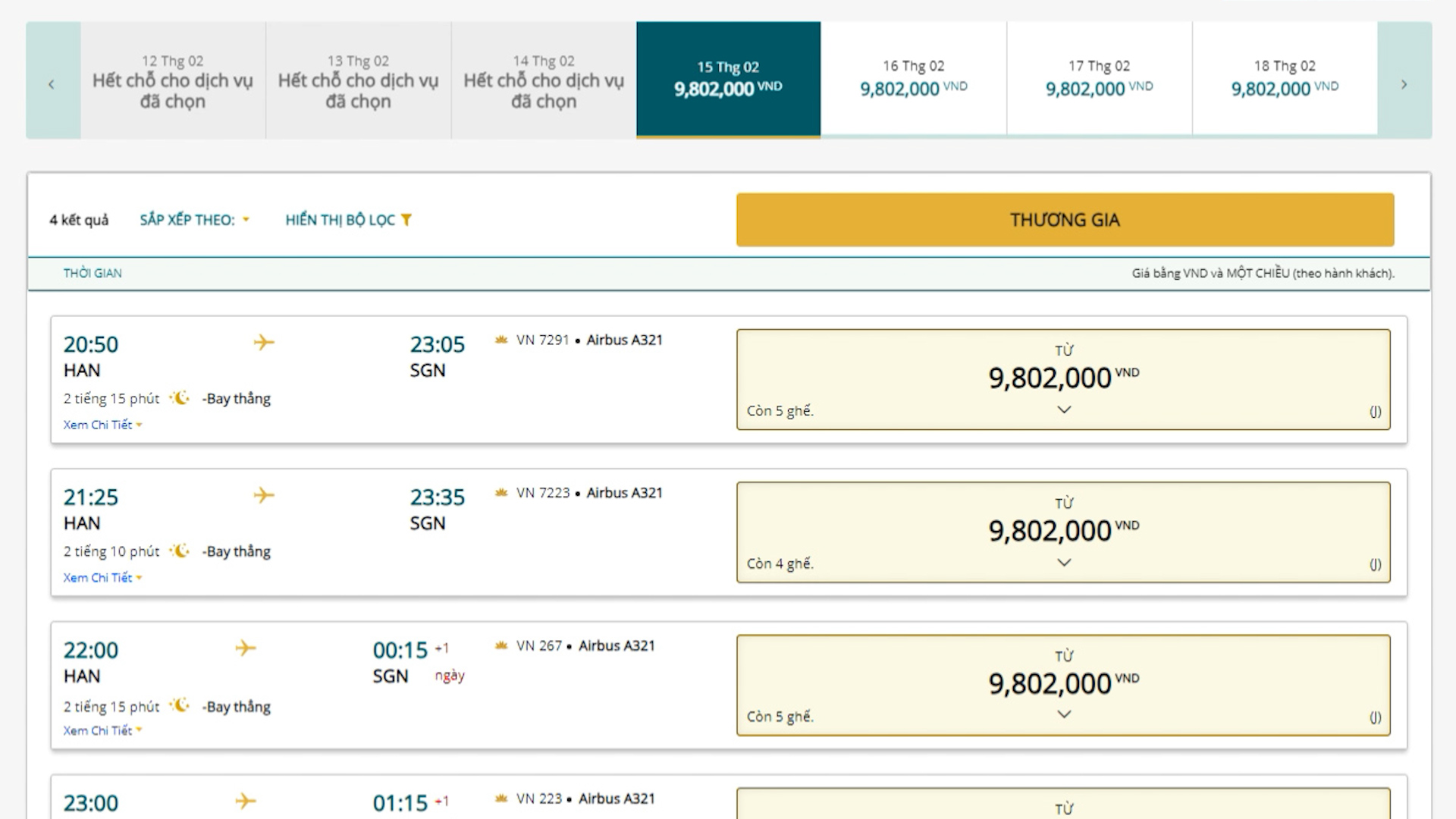Click the VN 7223 Airbus A321 flight label
The width and height of the screenshot is (1456, 819).
(589, 493)
